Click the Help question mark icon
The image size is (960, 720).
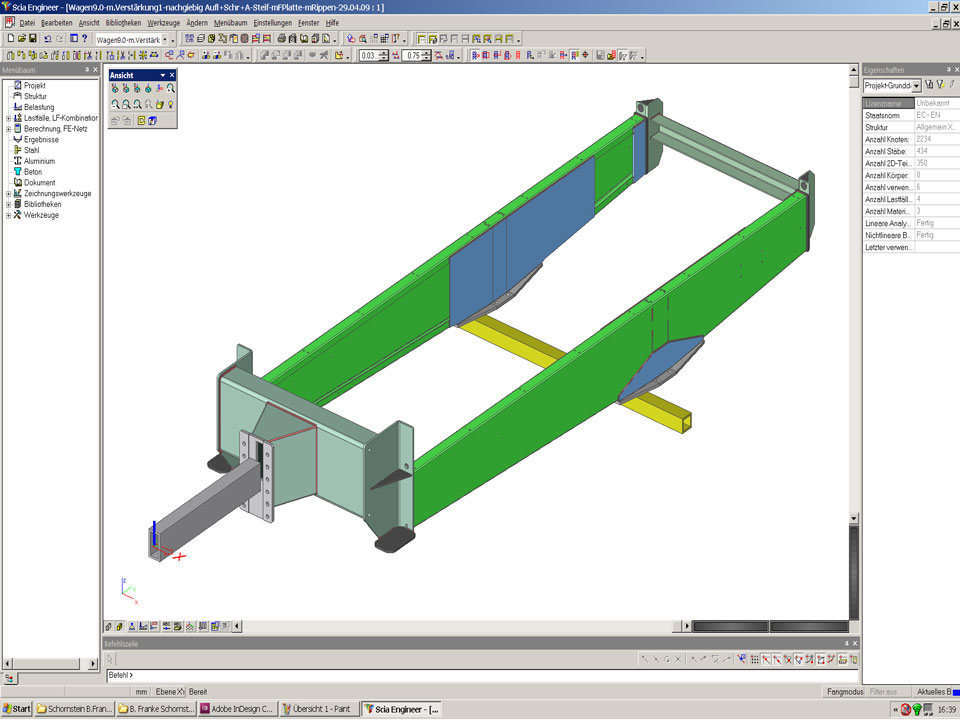pos(85,38)
